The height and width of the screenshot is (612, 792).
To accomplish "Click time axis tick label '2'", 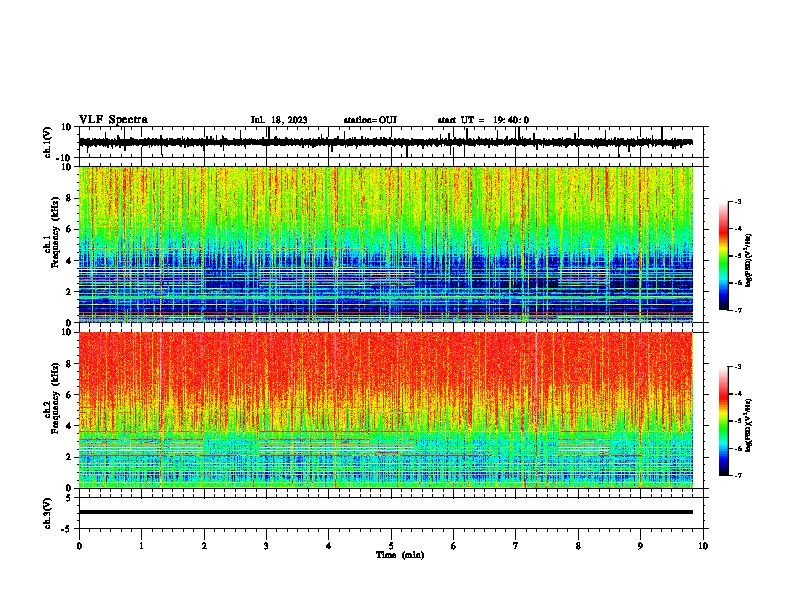I will [x=204, y=546].
